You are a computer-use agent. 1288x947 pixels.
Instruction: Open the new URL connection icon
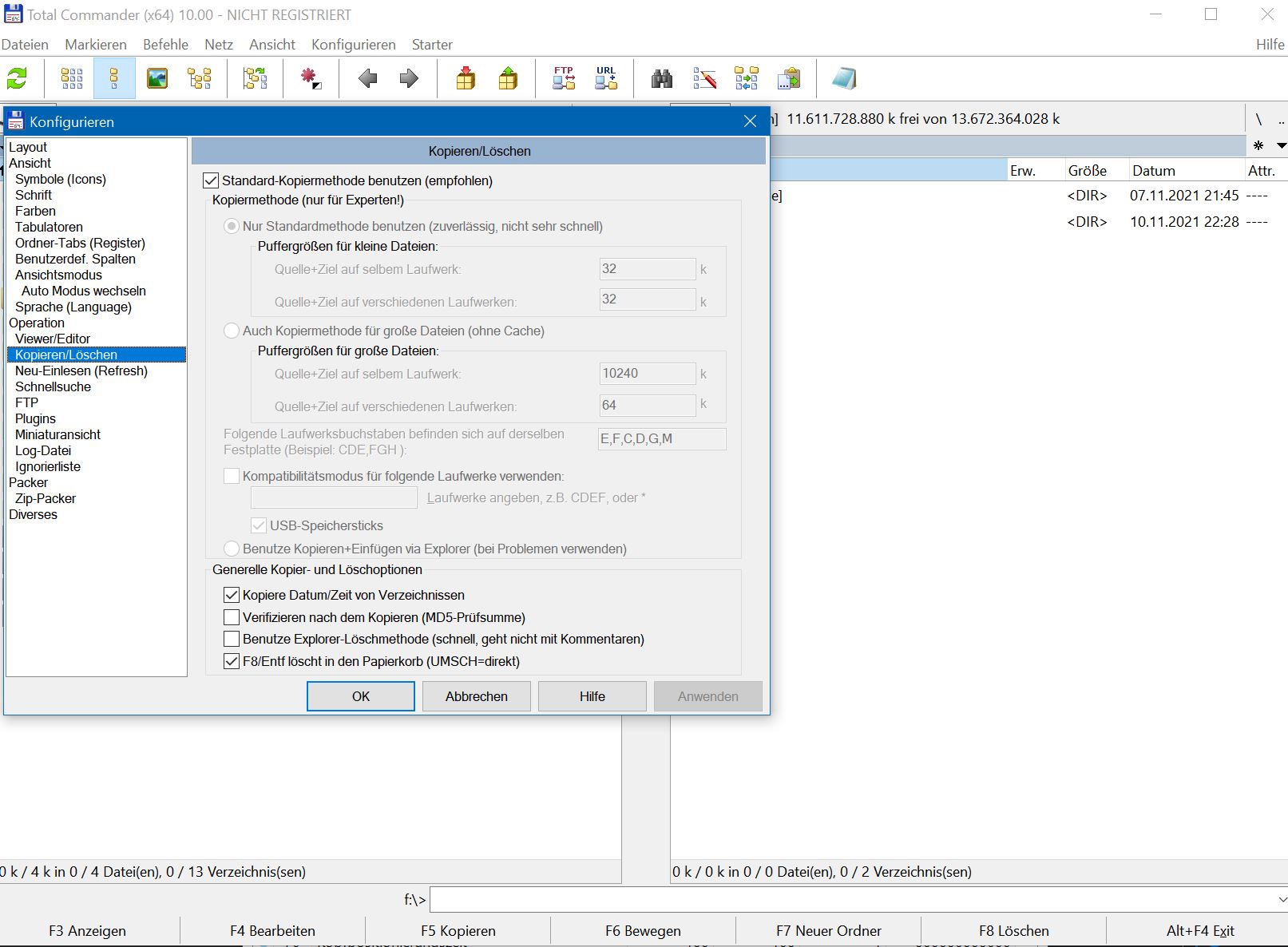click(606, 78)
